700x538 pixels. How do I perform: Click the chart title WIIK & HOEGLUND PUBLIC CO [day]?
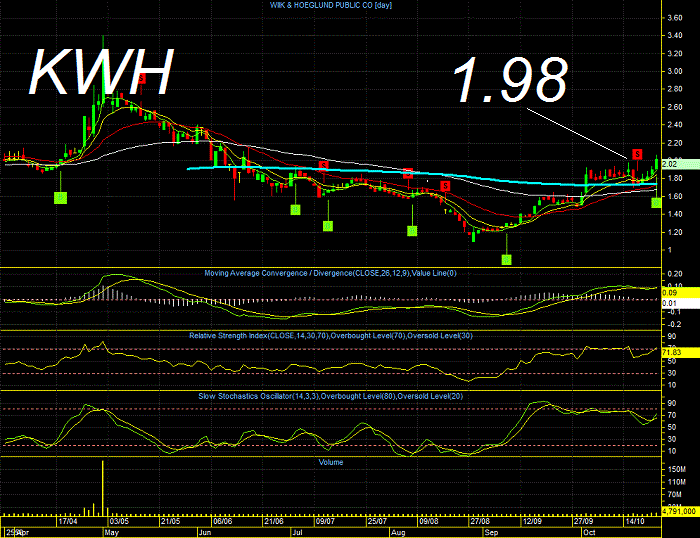tap(331, 5)
